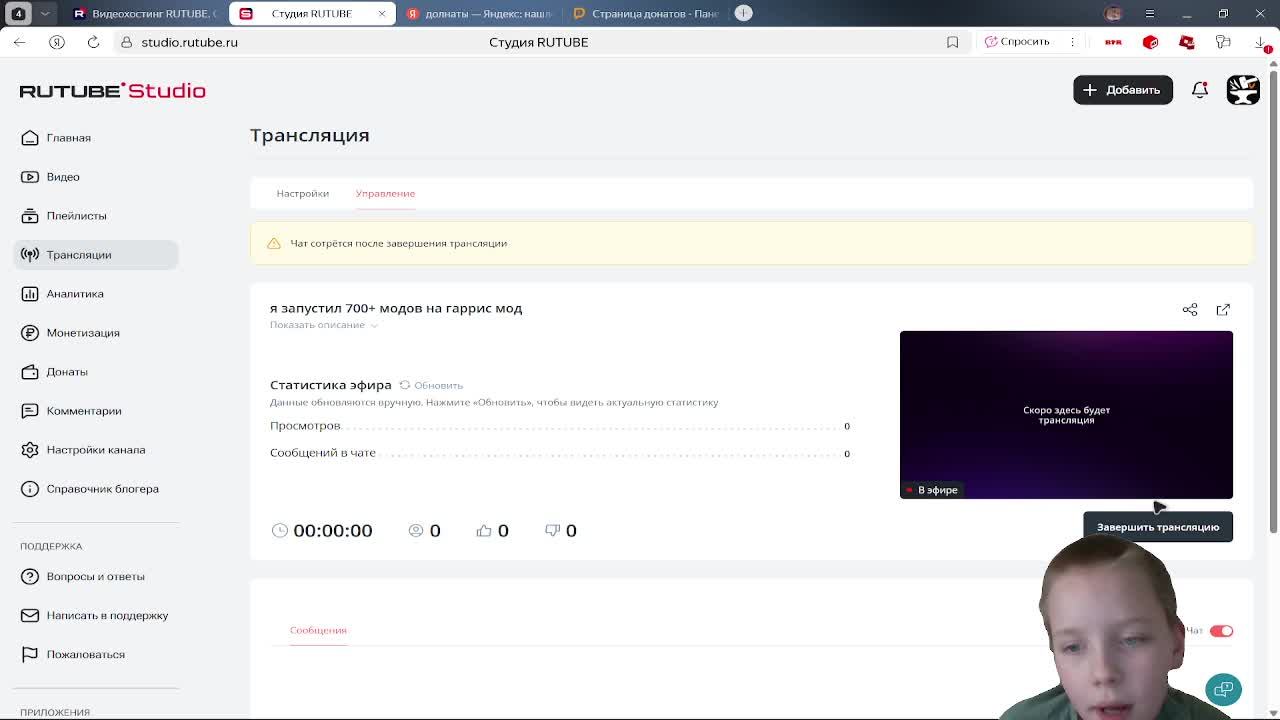Click the stream title text
The image size is (1280, 720).
coord(396,308)
